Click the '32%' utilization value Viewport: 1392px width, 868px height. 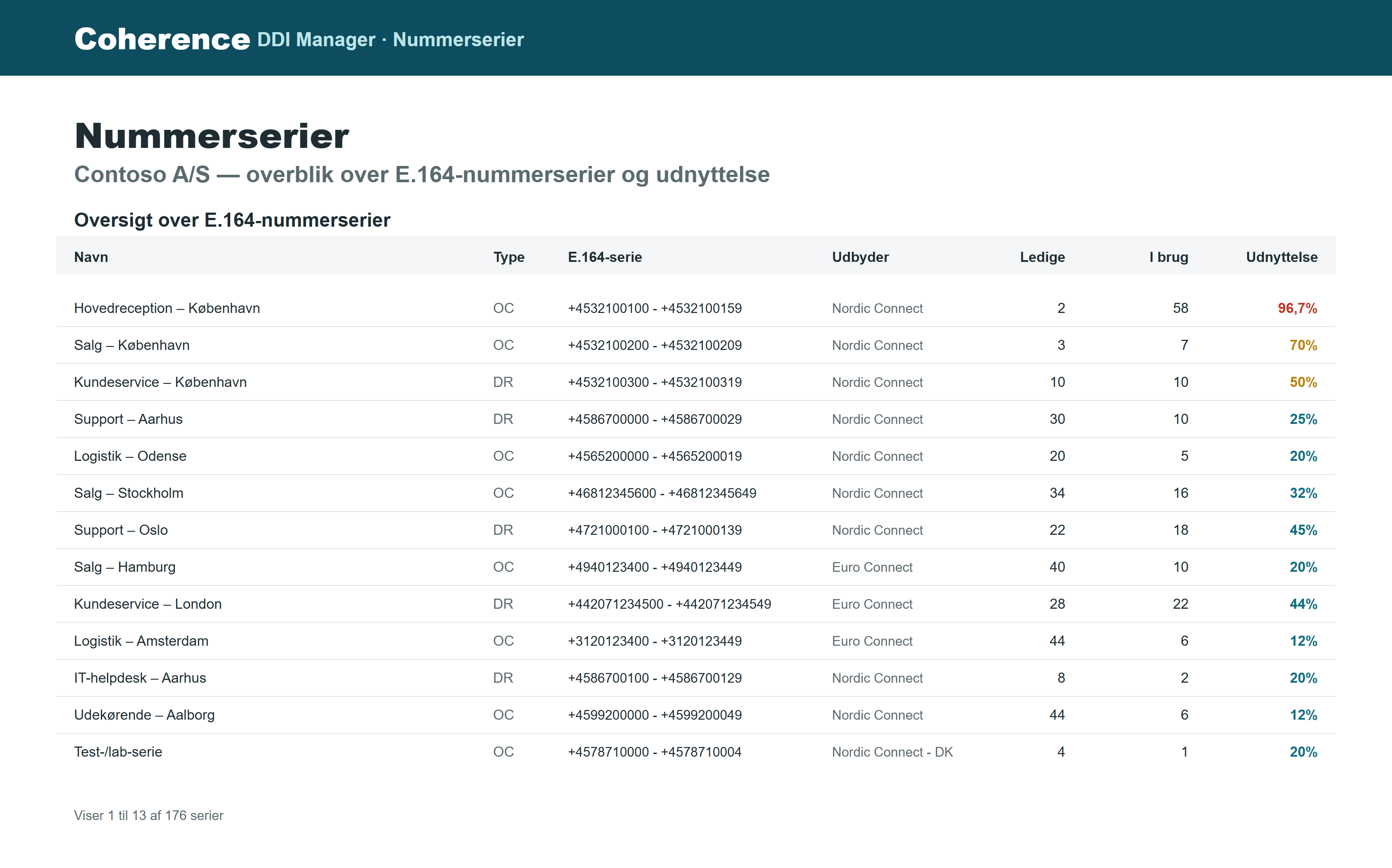[x=1303, y=493]
